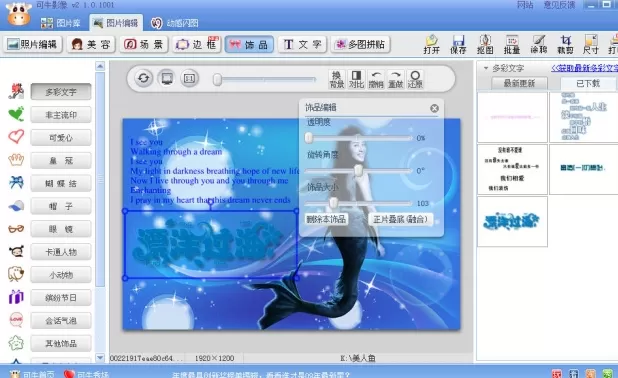Click the 还原 restore original icon
This screenshot has width=618, height=378.
pyautogui.click(x=415, y=79)
